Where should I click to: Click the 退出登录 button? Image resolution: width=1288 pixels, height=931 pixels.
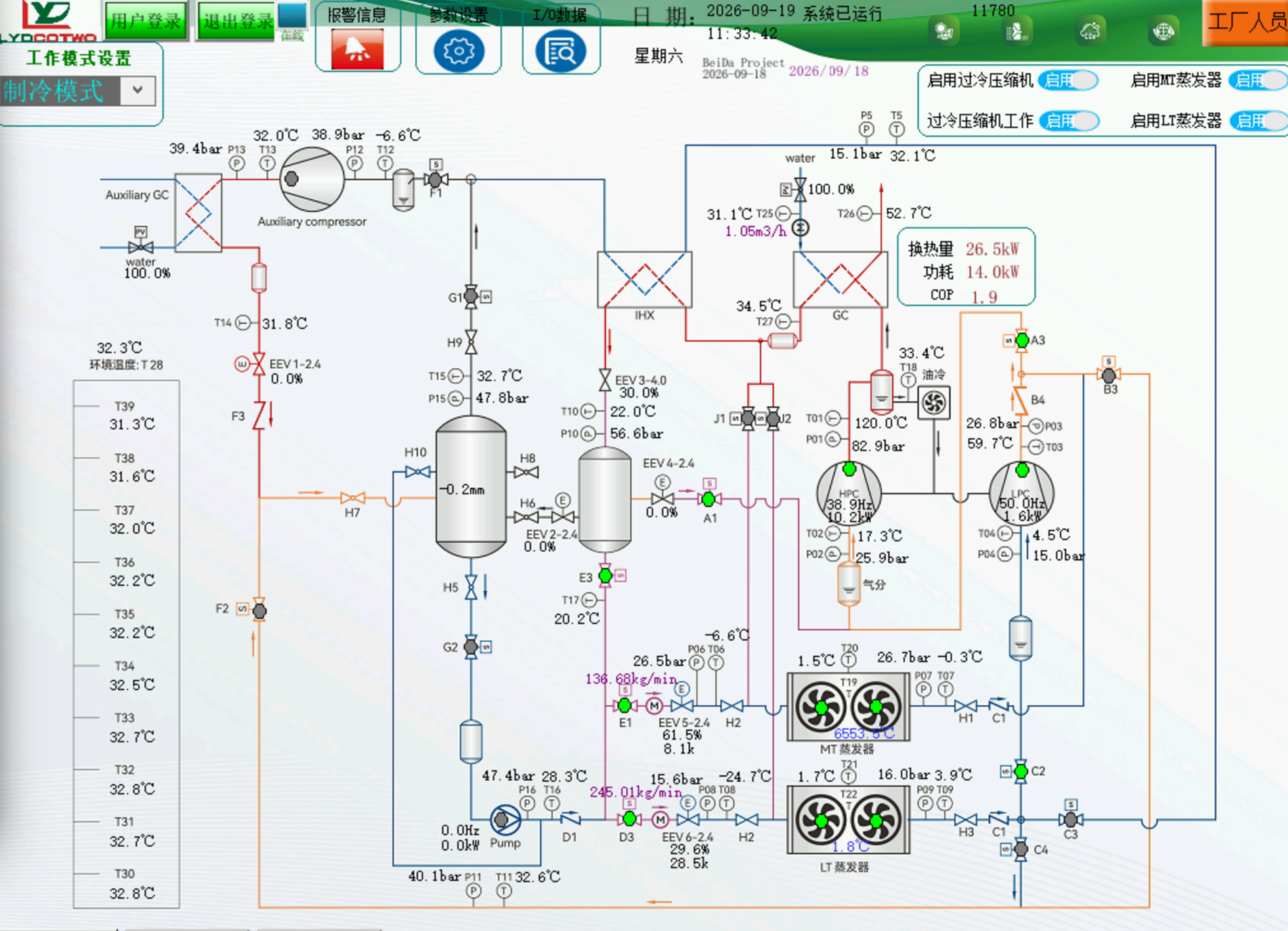click(237, 21)
